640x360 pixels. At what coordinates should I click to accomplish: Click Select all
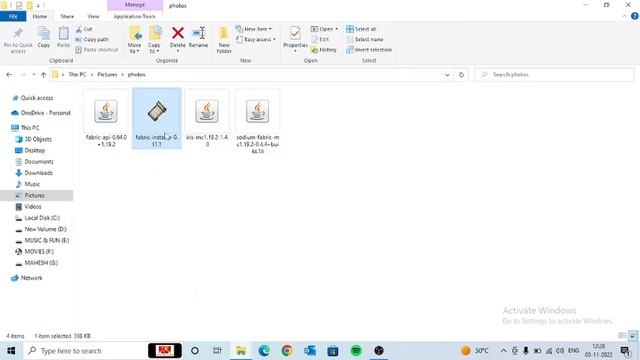click(x=361, y=29)
